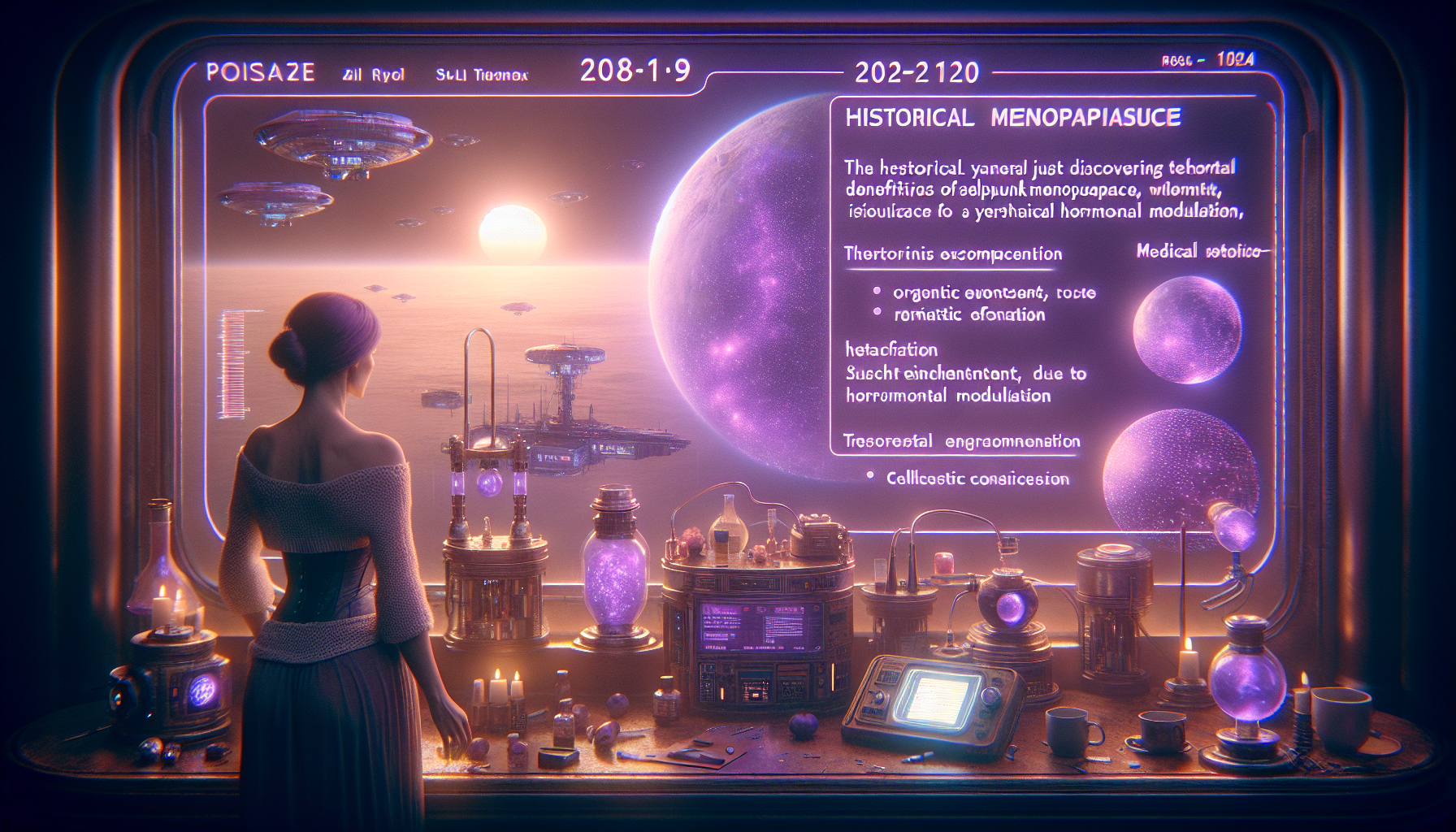Open the SLLI Tieonex tab

pyautogui.click(x=482, y=75)
